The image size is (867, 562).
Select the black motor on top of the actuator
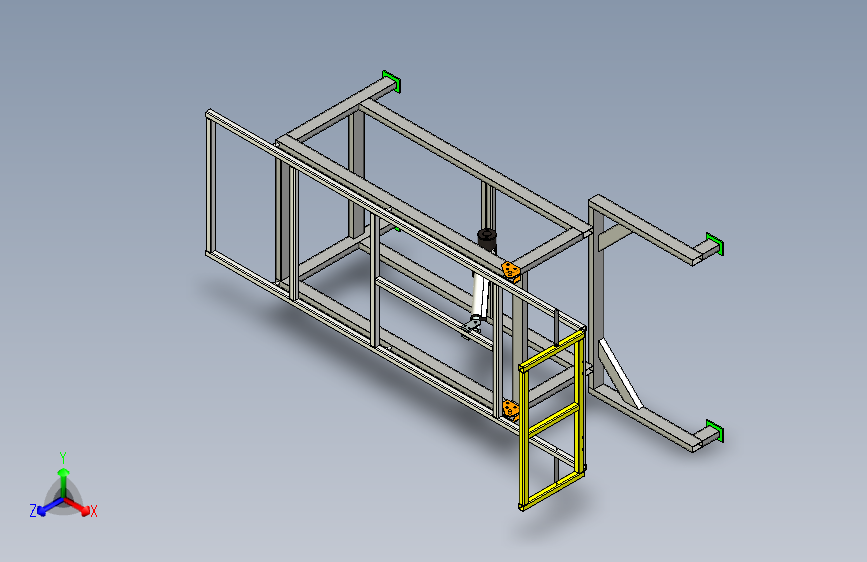(x=487, y=240)
